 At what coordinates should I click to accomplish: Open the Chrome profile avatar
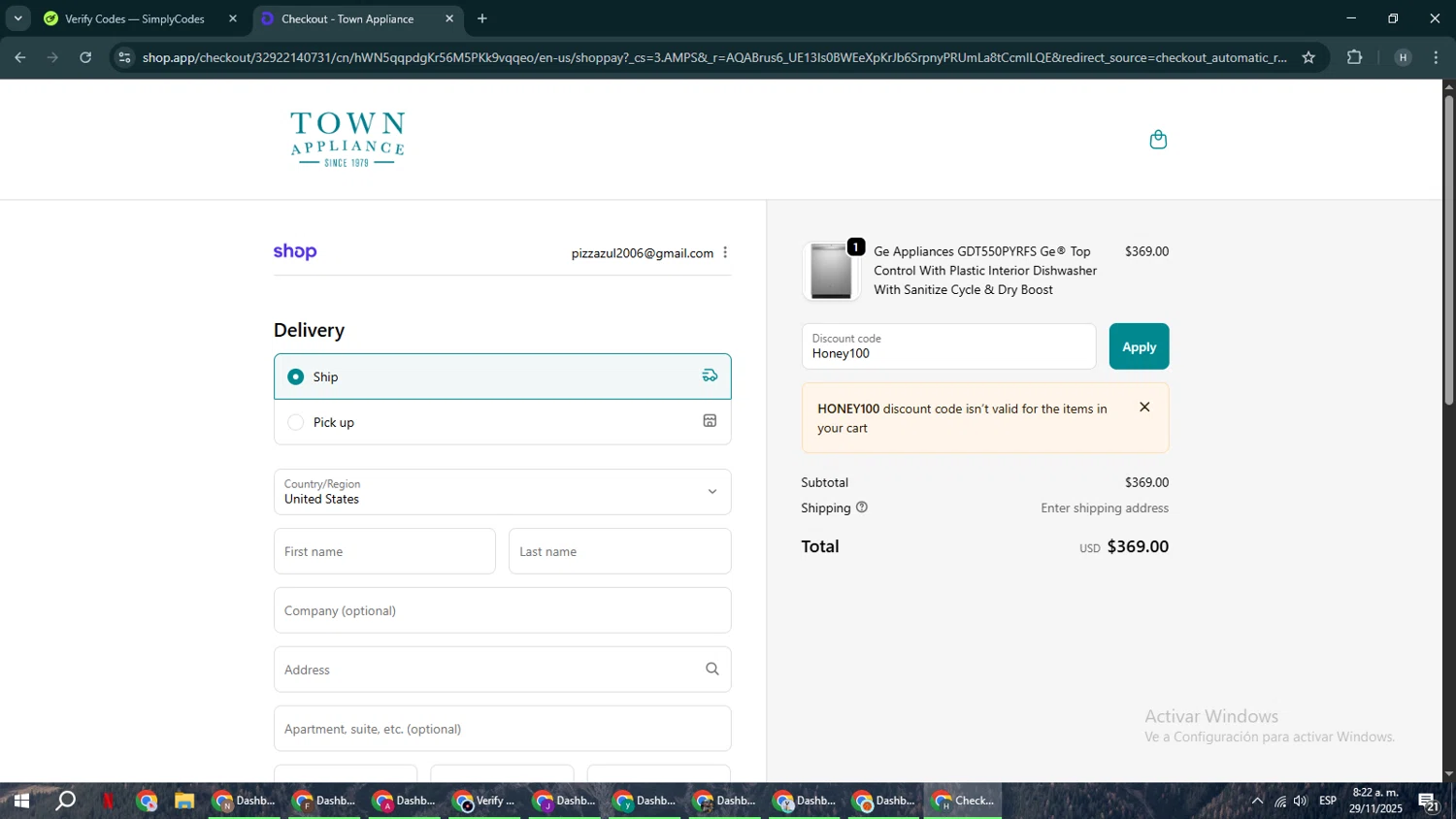(x=1403, y=57)
